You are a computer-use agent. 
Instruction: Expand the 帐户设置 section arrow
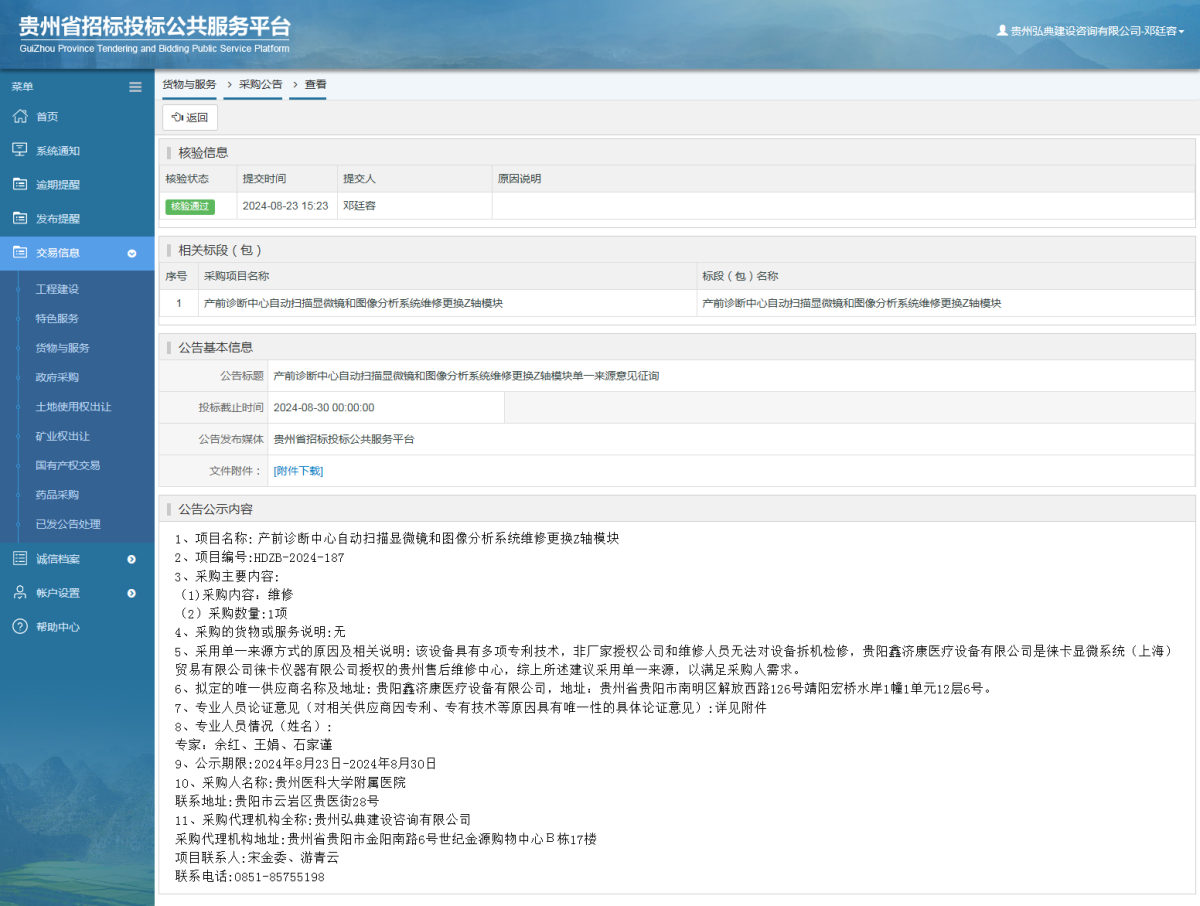(130, 592)
